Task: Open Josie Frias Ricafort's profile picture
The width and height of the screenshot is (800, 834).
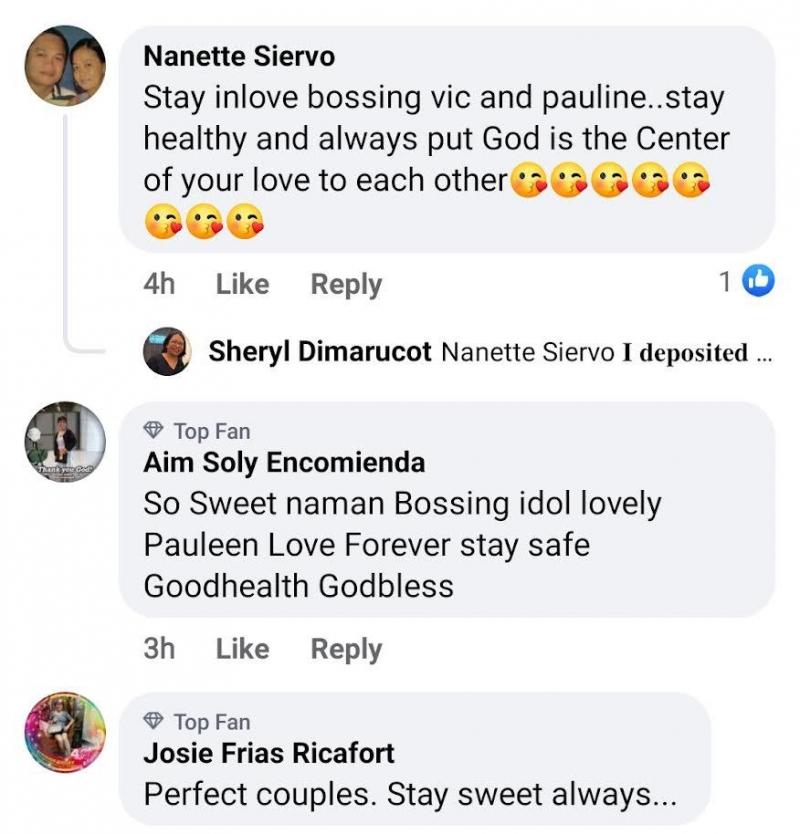Action: [65, 732]
